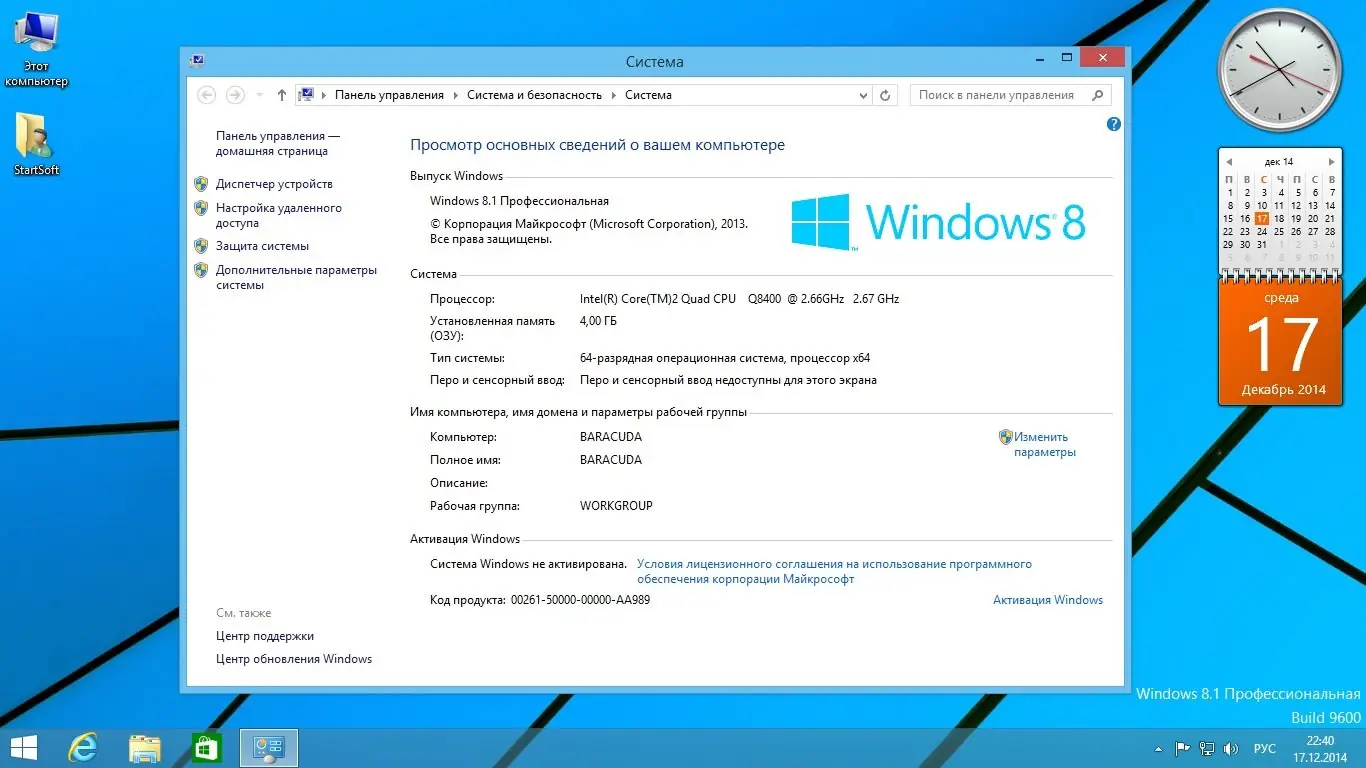Open Action Center flag in system tray

(1182, 748)
